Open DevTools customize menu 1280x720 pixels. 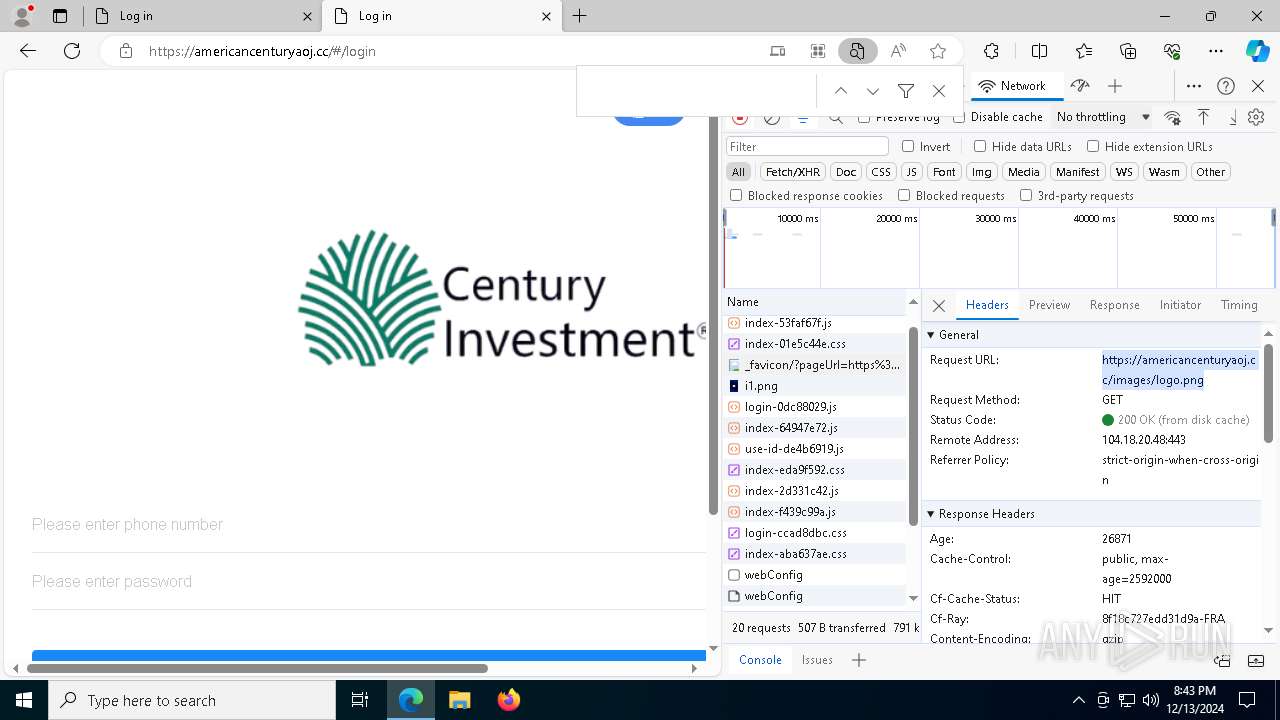click(x=1194, y=86)
